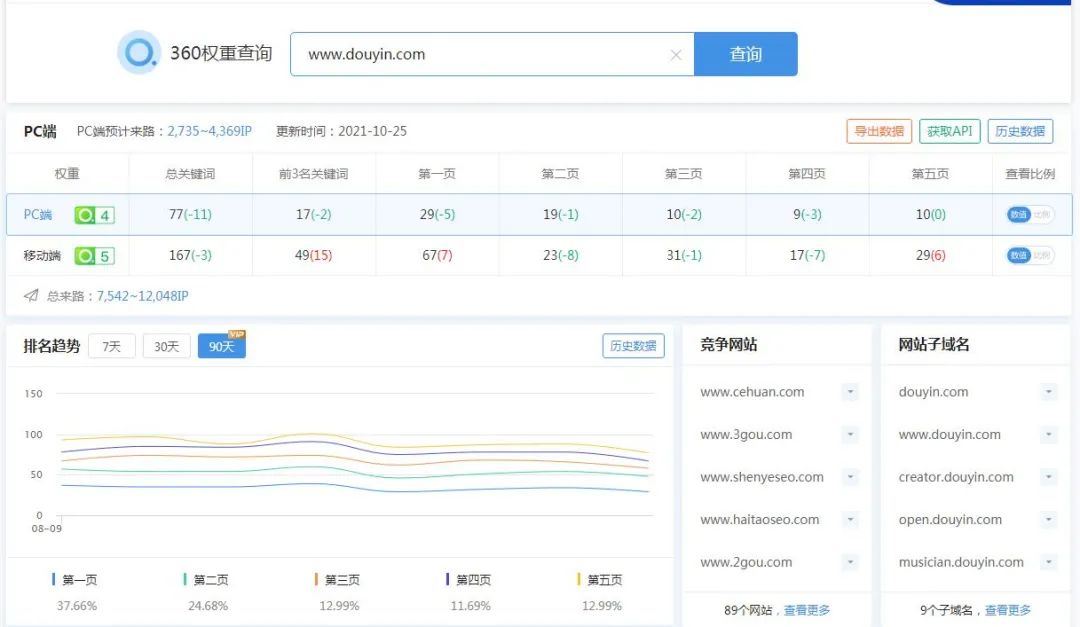Open subdomain open.douyin.com
The image size is (1080, 627).
click(x=950, y=520)
